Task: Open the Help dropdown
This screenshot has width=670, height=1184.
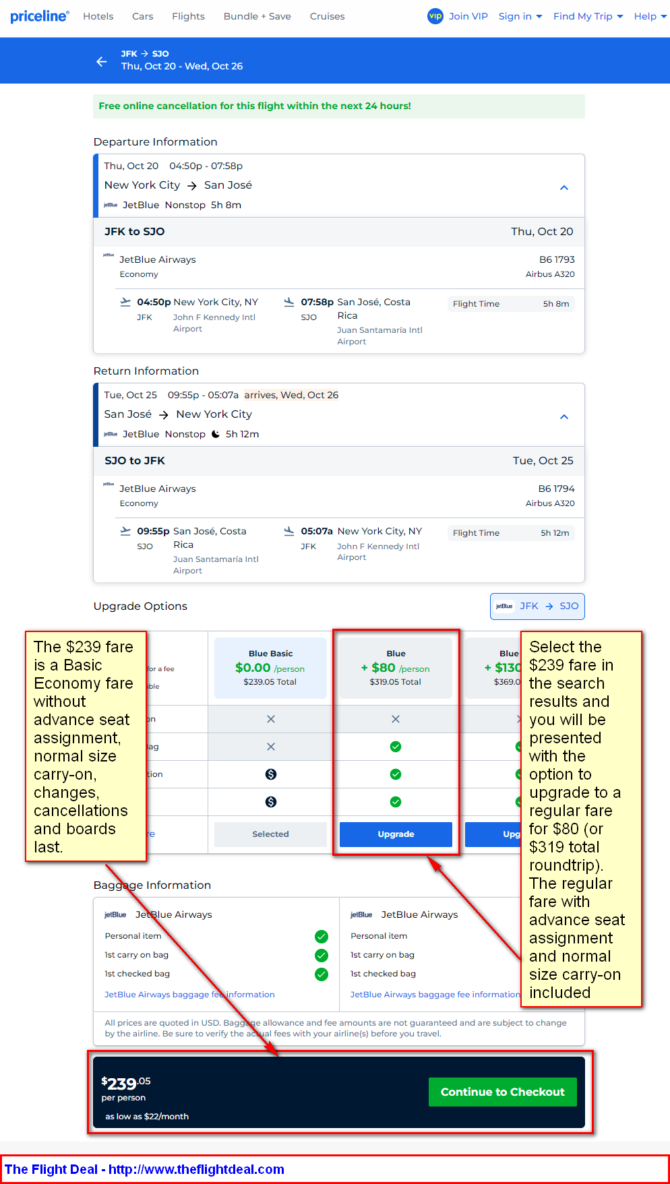Action: pyautogui.click(x=650, y=16)
